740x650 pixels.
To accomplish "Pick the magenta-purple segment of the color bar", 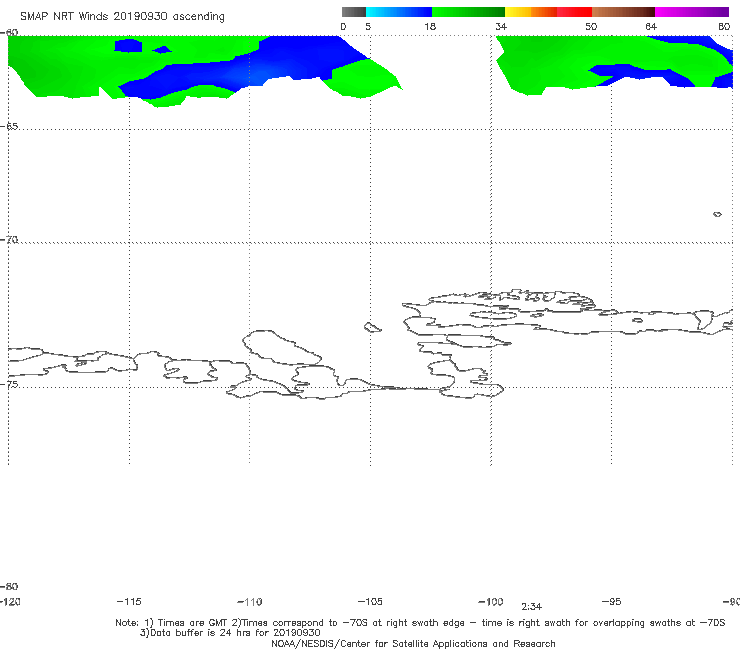I will point(692,12).
